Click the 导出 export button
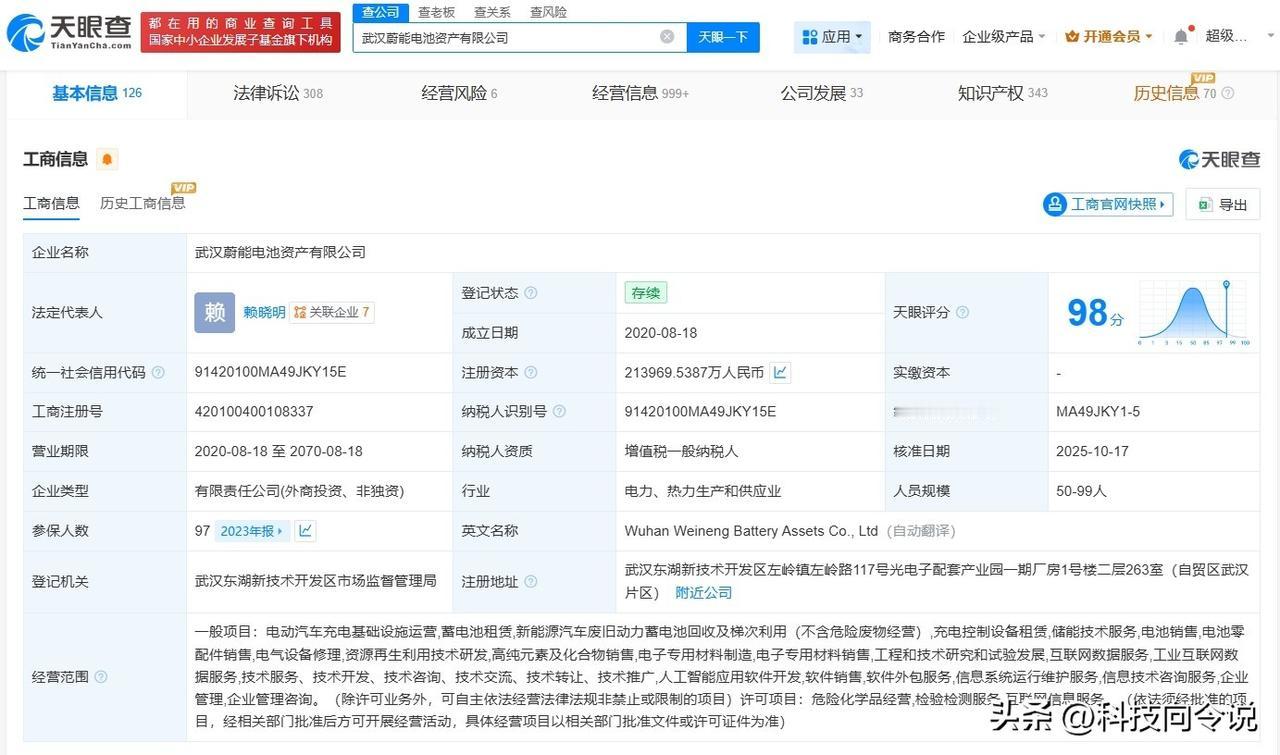 click(1222, 204)
